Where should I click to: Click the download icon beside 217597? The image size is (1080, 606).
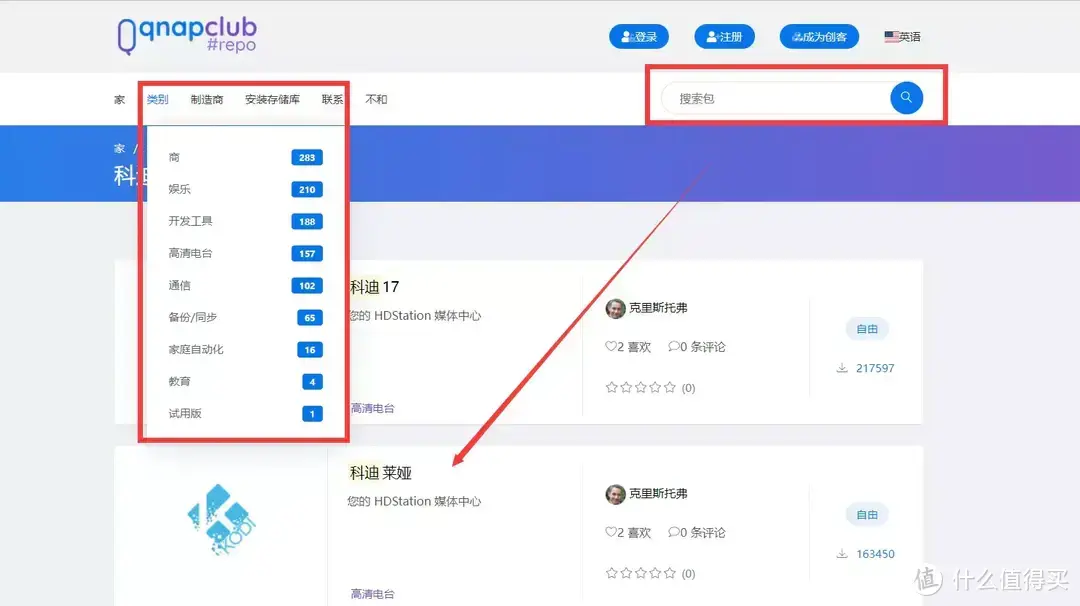(x=841, y=368)
